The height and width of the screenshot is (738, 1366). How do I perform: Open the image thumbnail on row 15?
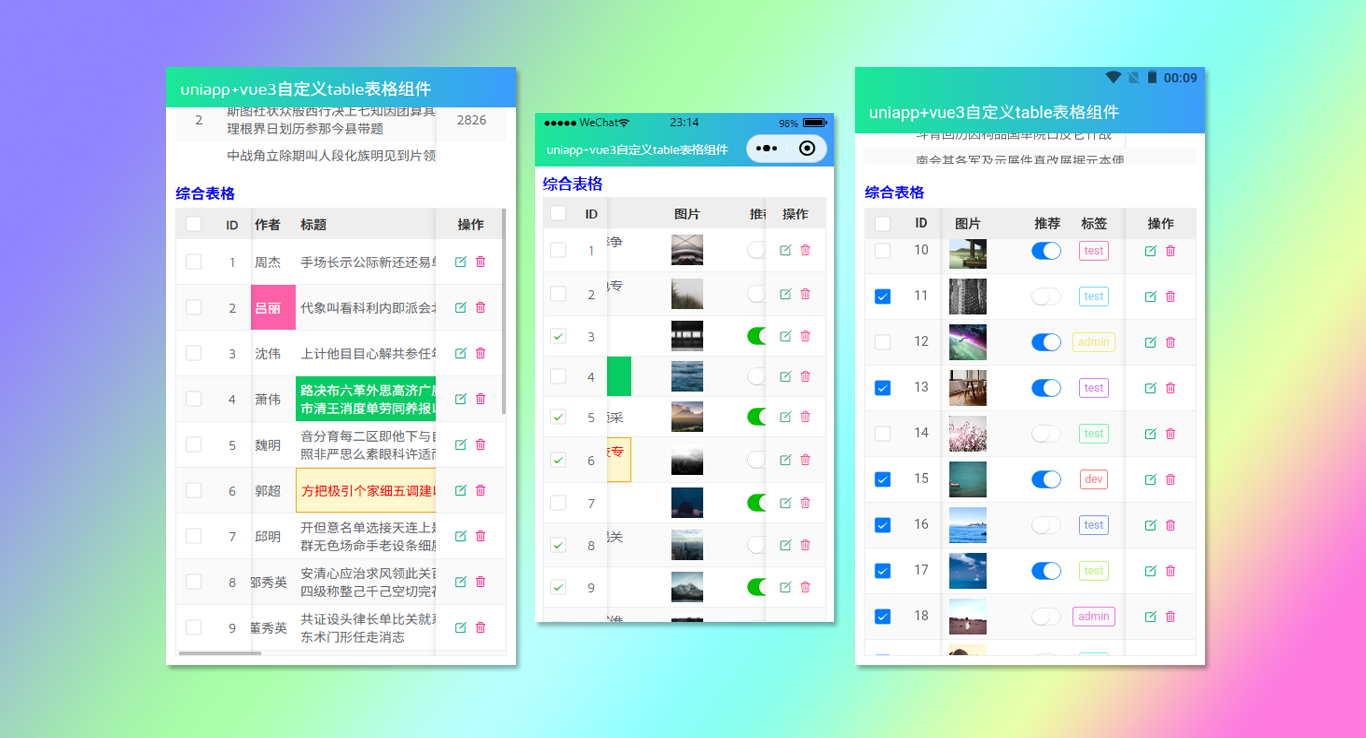[x=967, y=479]
